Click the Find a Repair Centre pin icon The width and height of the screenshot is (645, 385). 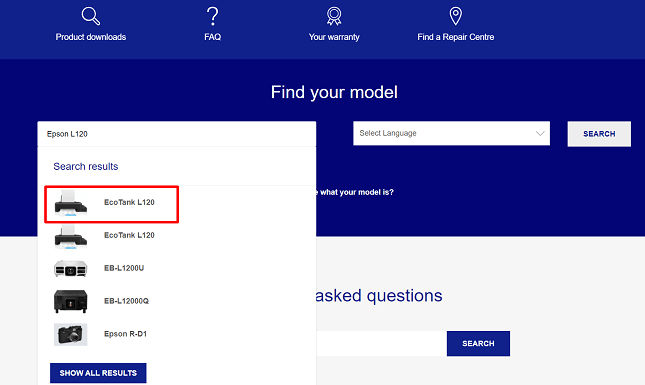(x=455, y=16)
